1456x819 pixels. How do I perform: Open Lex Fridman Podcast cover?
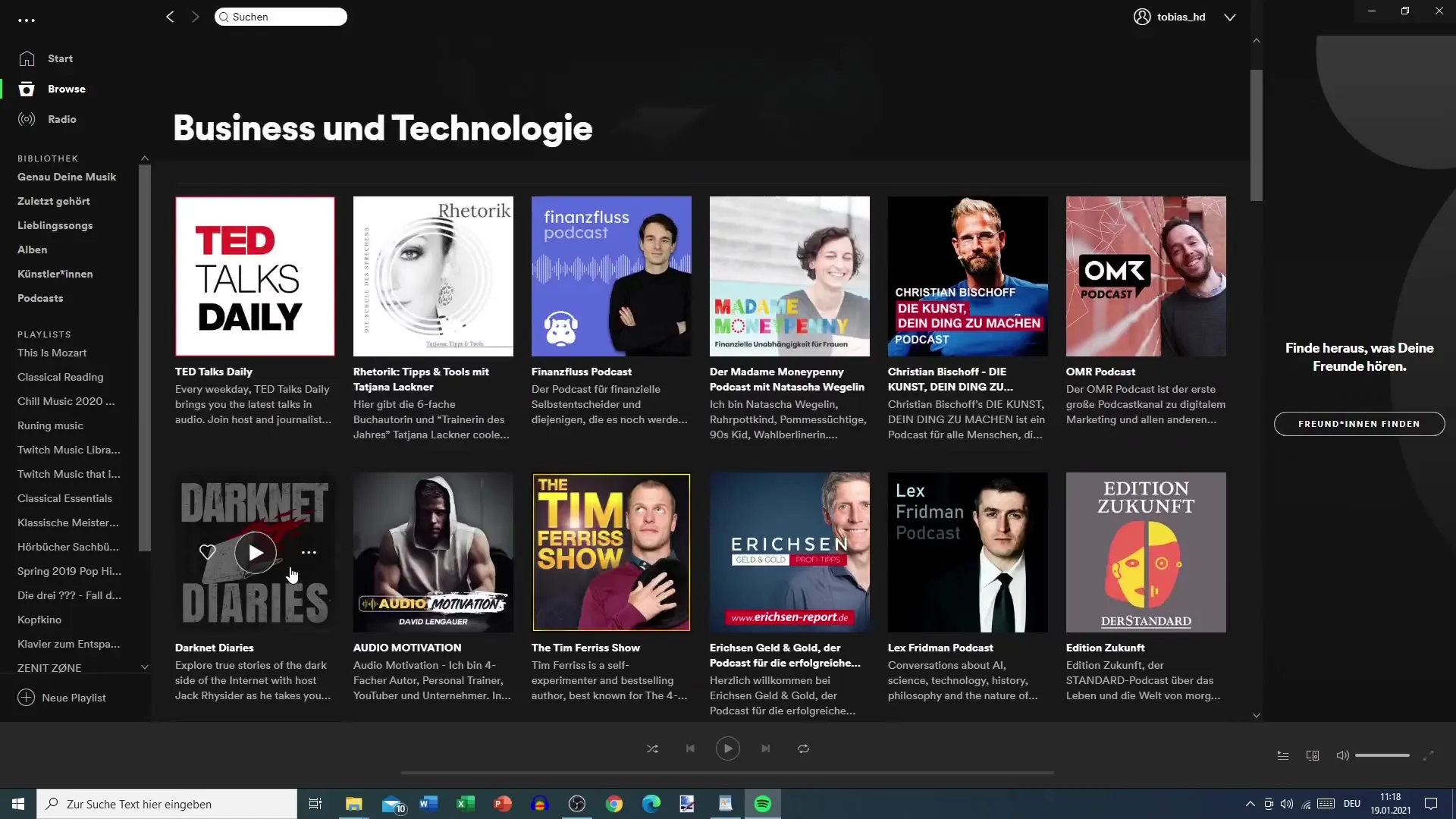pos(968,552)
